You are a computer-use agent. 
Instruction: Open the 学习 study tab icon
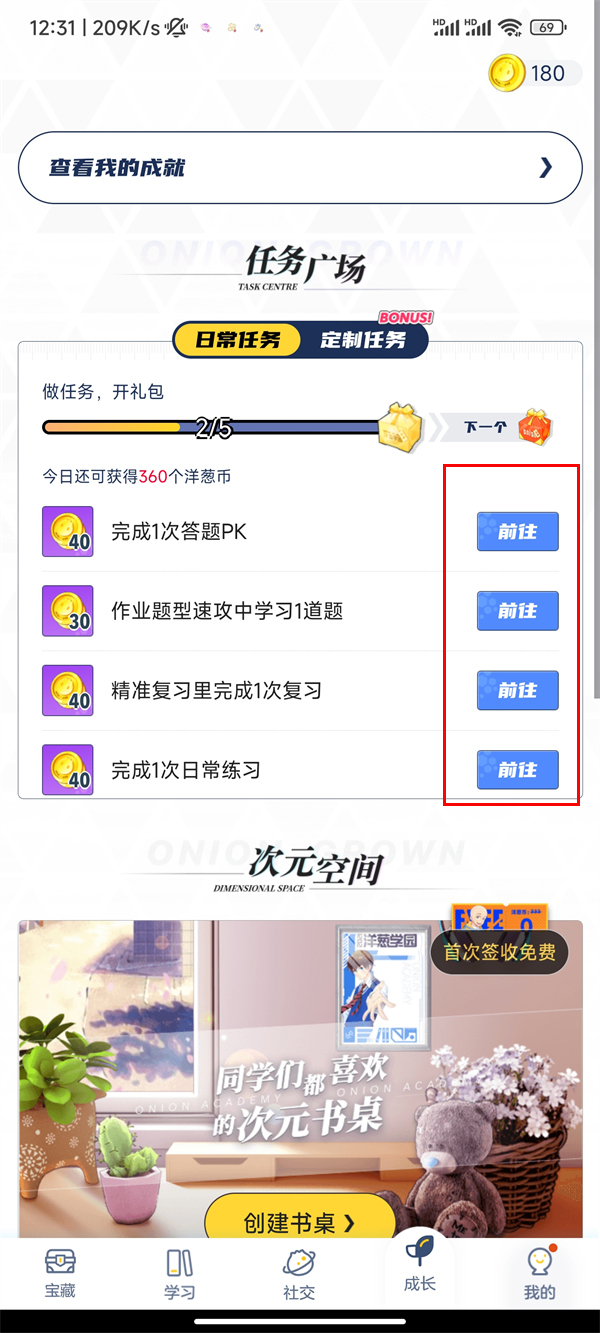click(x=180, y=1262)
